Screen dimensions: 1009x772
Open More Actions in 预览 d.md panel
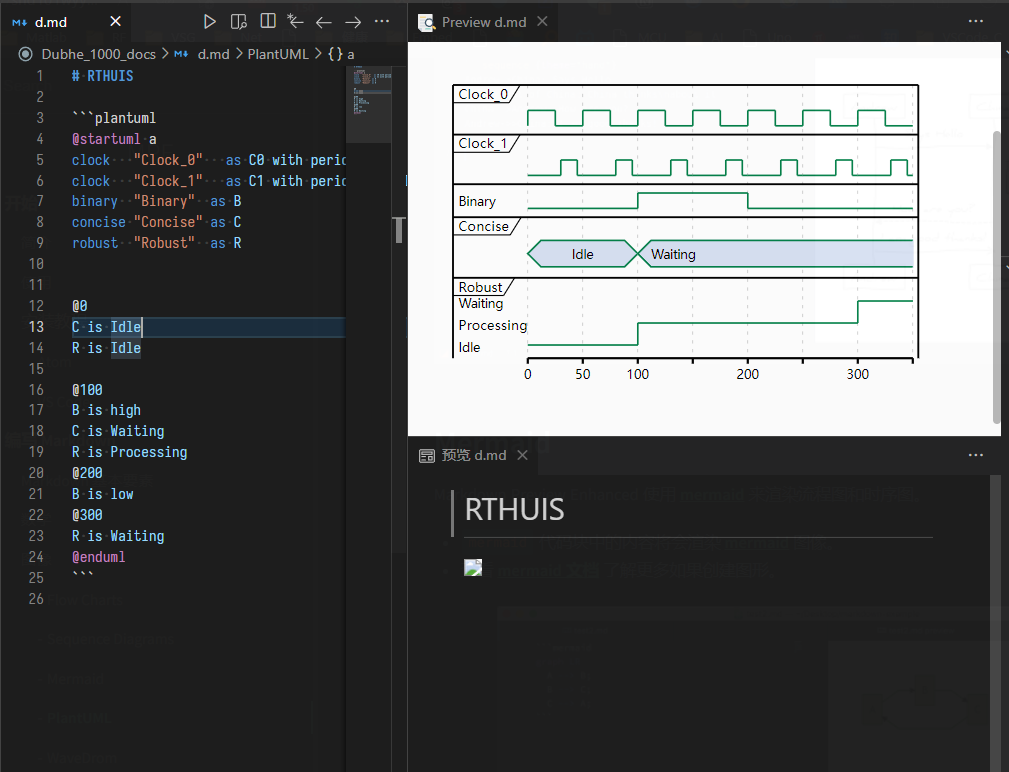click(x=976, y=455)
